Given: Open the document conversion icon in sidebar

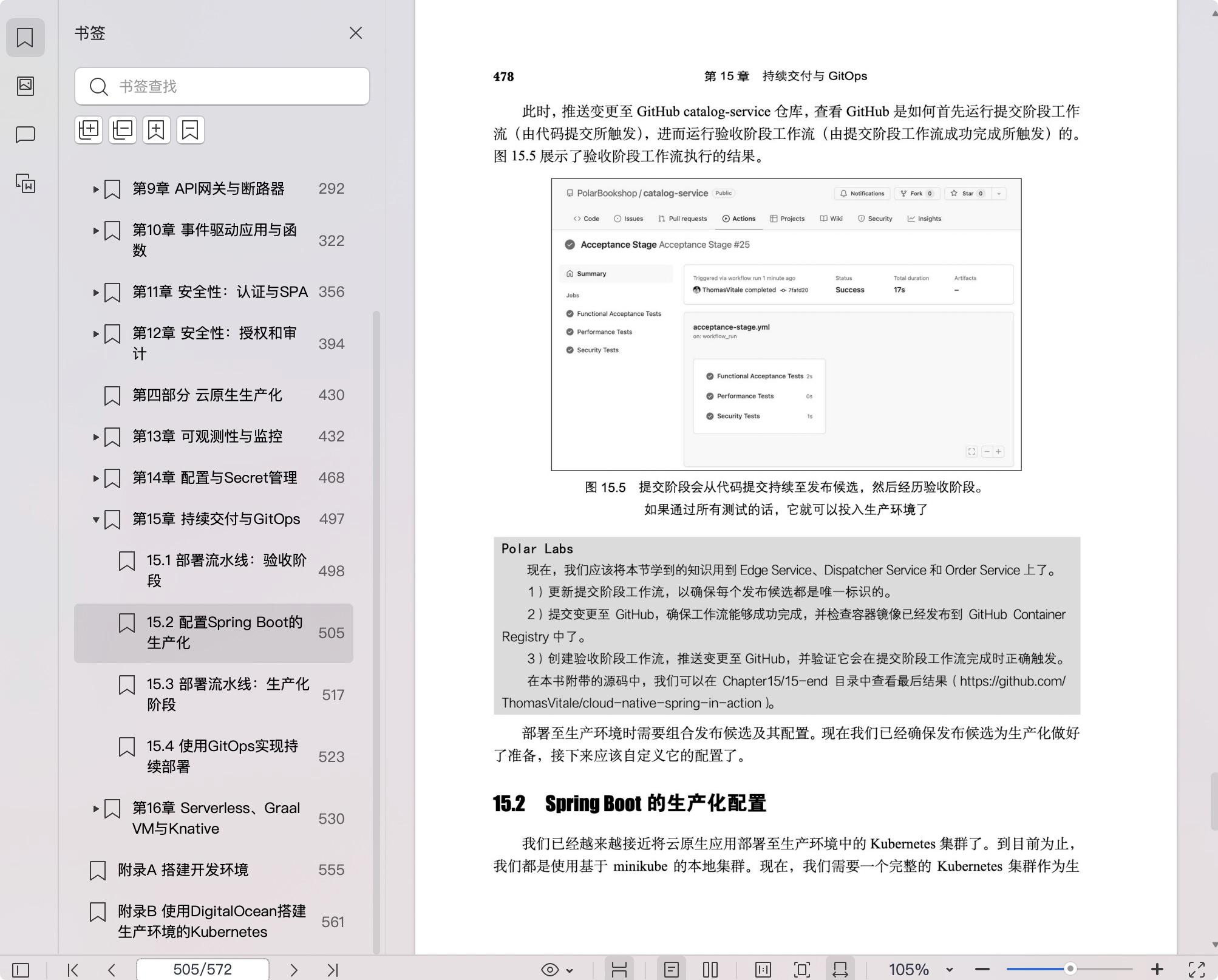Looking at the screenshot, I should pos(25,183).
